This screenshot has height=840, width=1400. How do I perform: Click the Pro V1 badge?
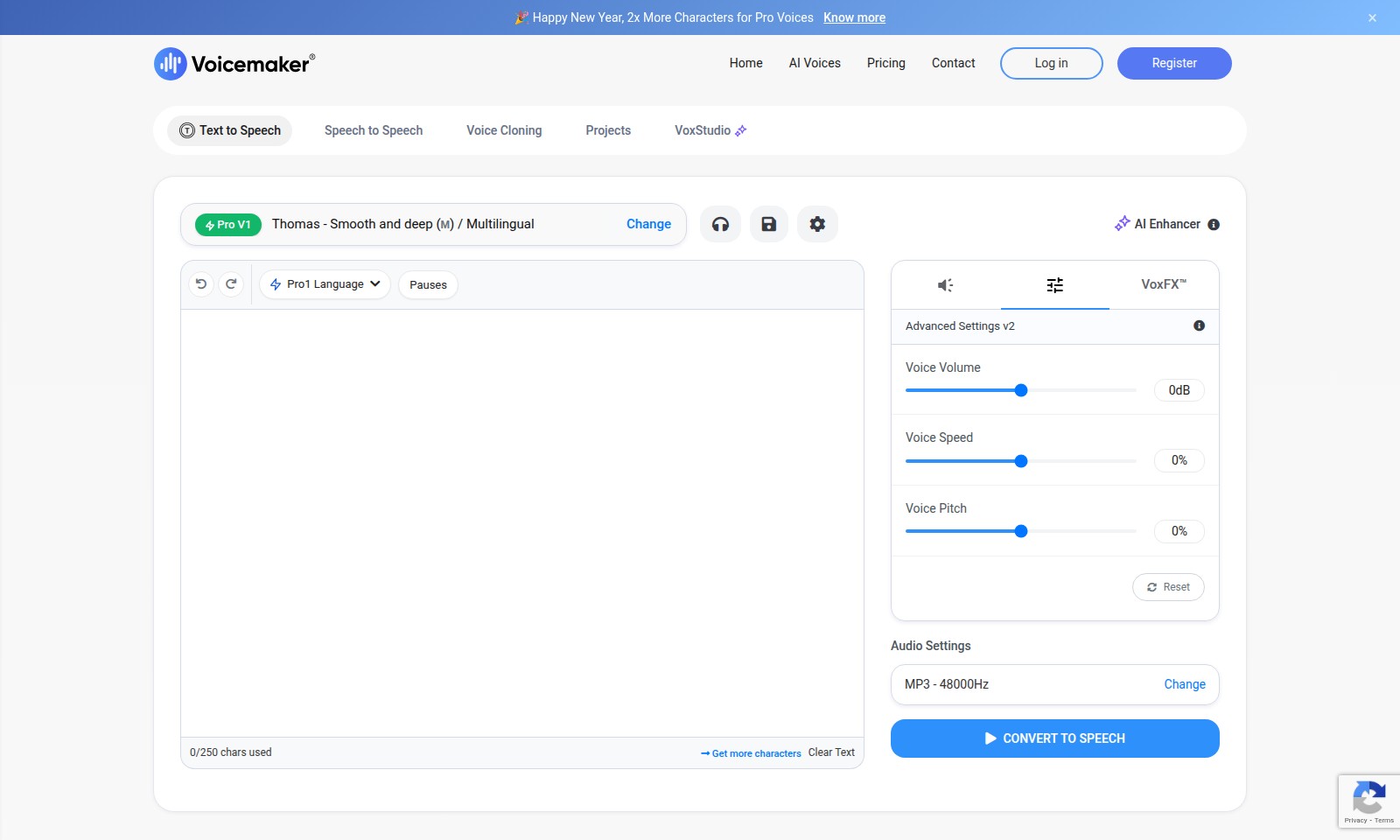pos(227,225)
